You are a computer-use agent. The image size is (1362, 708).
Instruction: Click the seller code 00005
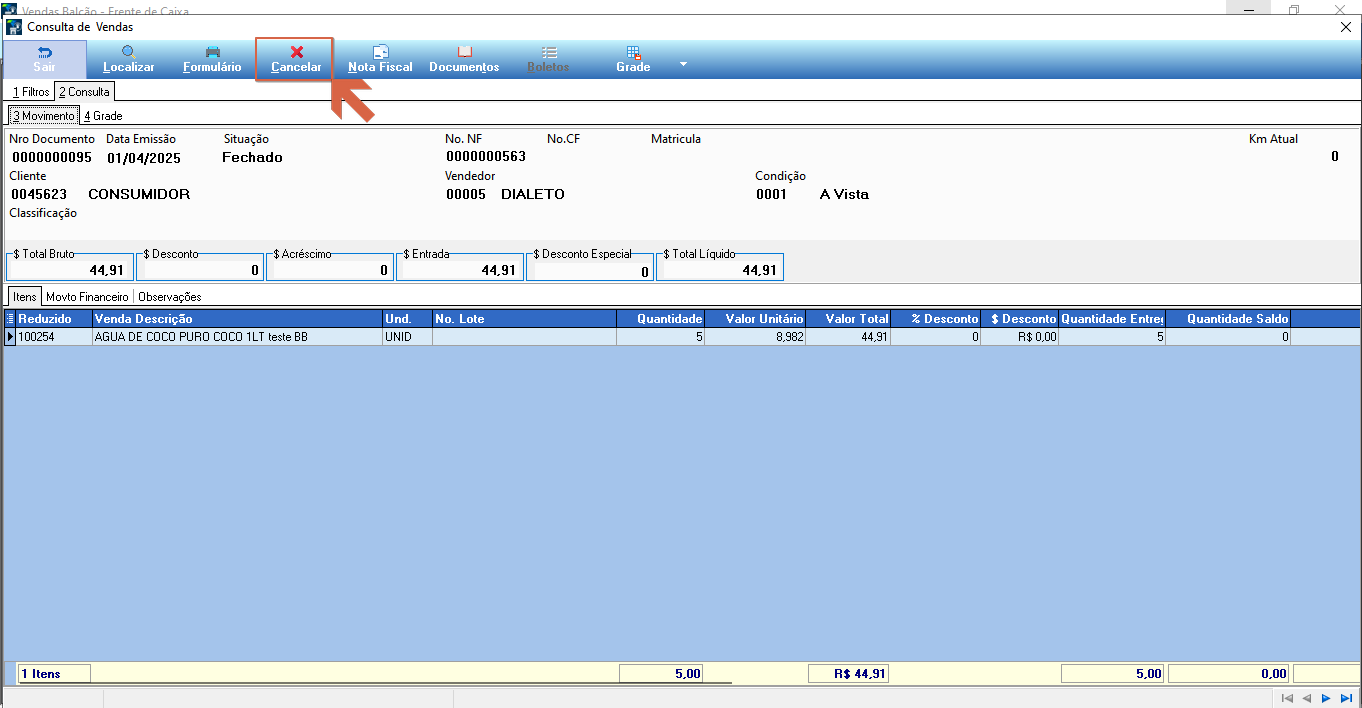coord(466,194)
